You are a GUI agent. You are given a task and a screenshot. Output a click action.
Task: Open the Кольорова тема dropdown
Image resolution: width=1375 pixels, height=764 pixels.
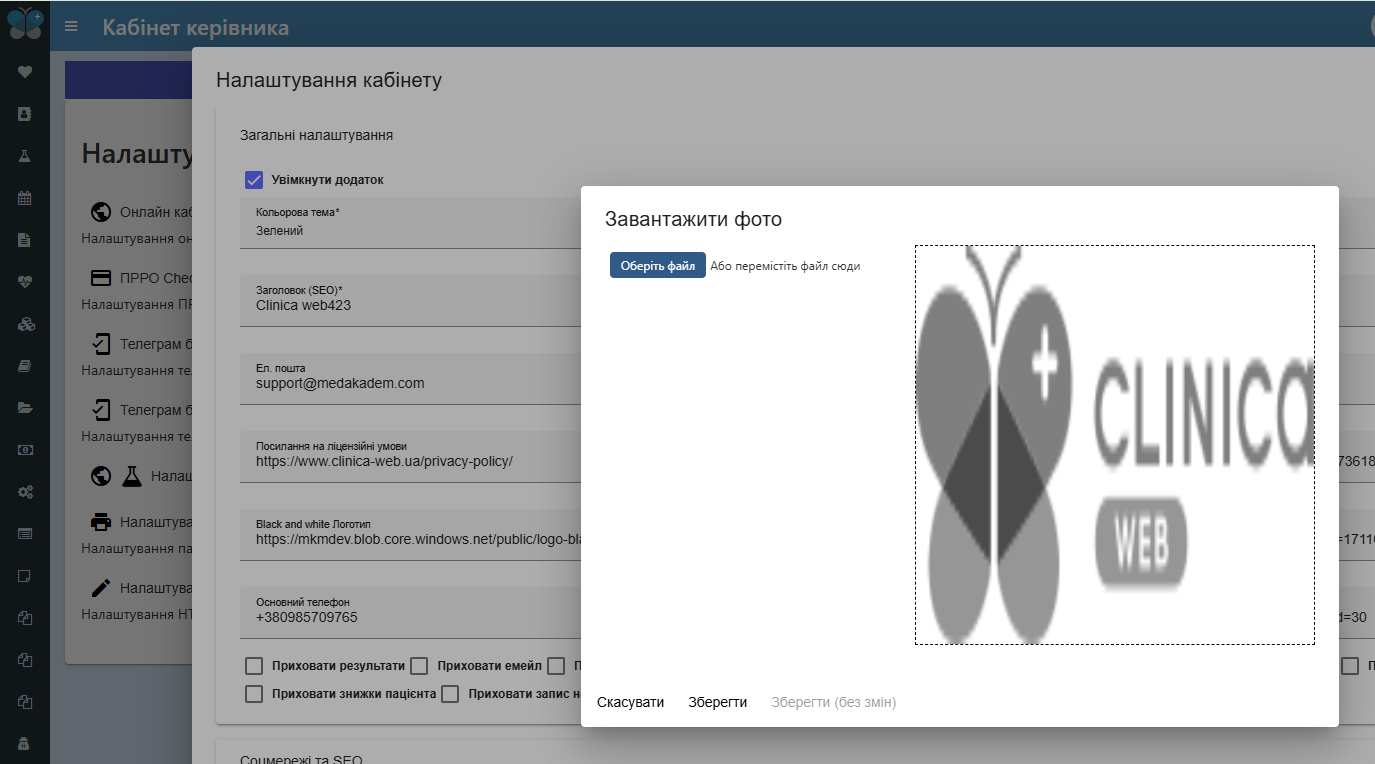[410, 223]
